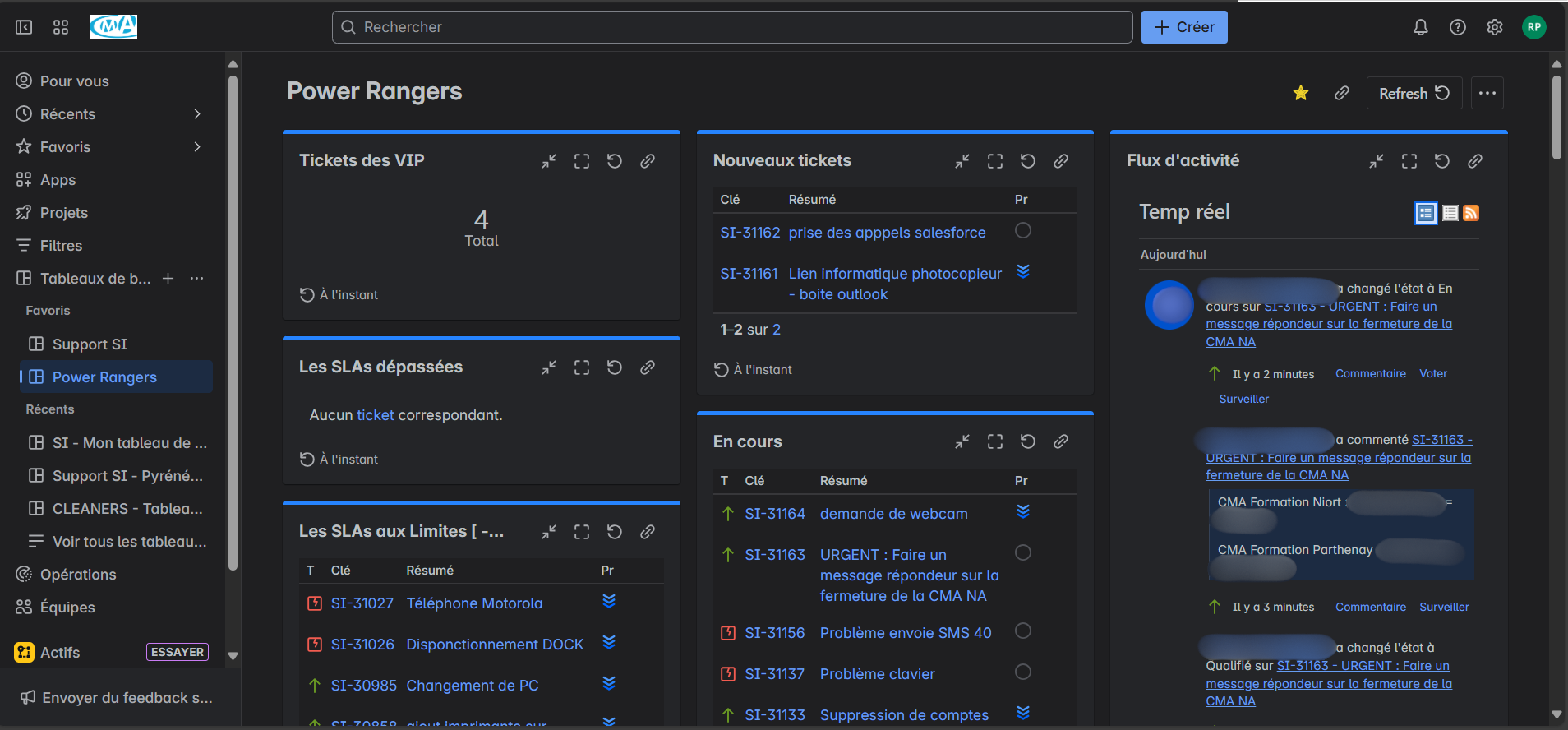Open the ticket link in Aucun ticket correspondant
1568x730 pixels.
[375, 415]
